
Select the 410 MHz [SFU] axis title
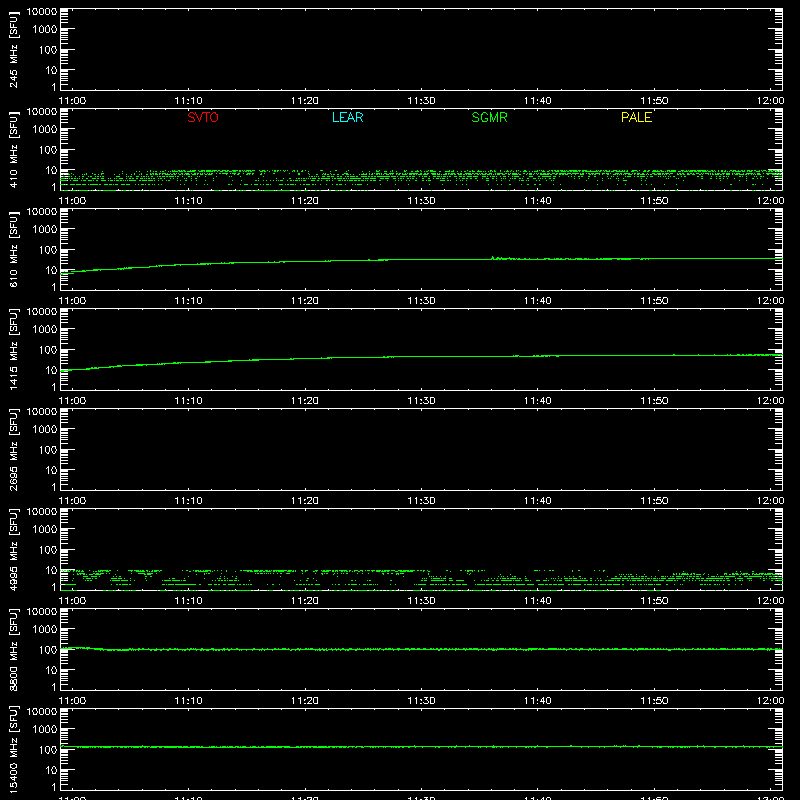coord(13,150)
